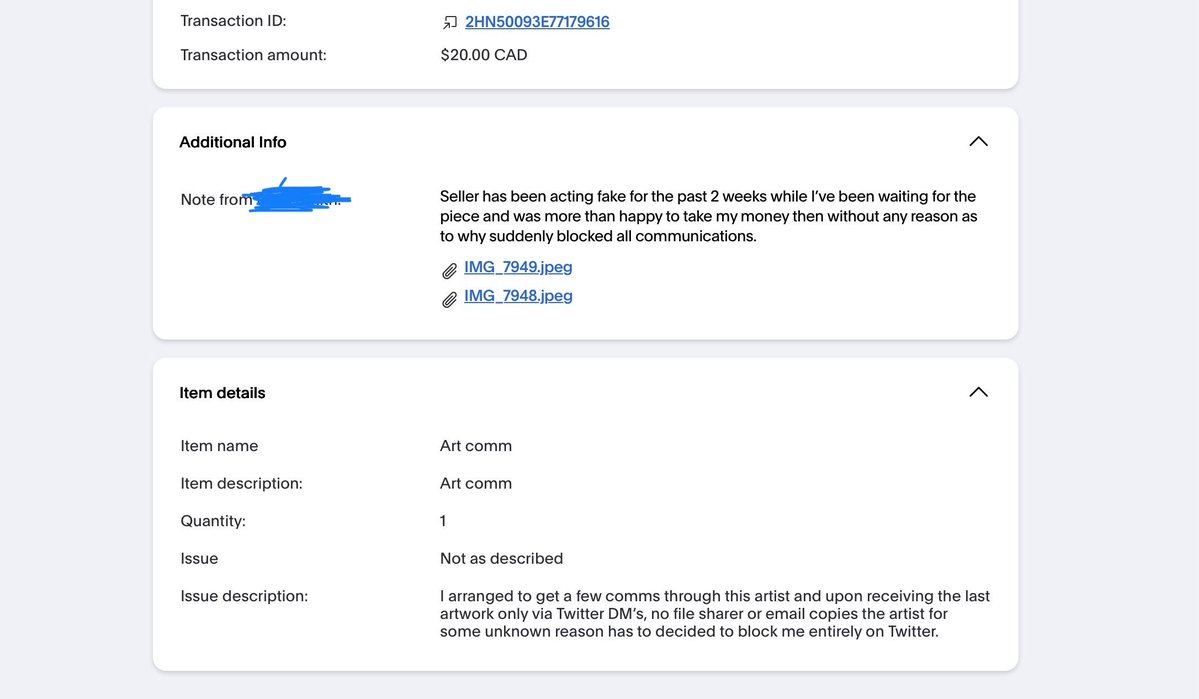Click the Additional Info heading
This screenshot has width=1199, height=699.
point(232,142)
